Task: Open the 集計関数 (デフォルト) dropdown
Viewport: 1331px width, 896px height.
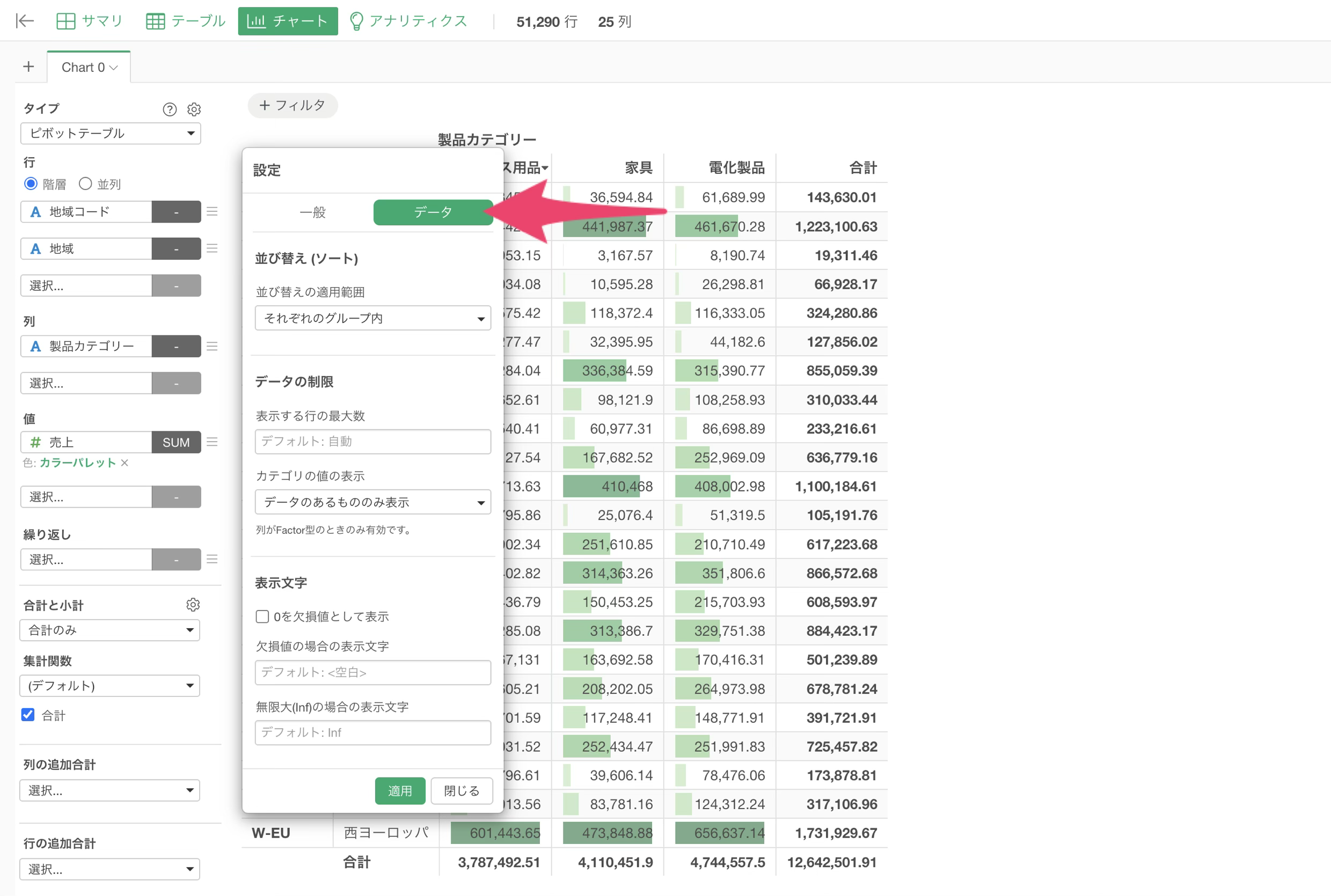Action: pyautogui.click(x=109, y=686)
